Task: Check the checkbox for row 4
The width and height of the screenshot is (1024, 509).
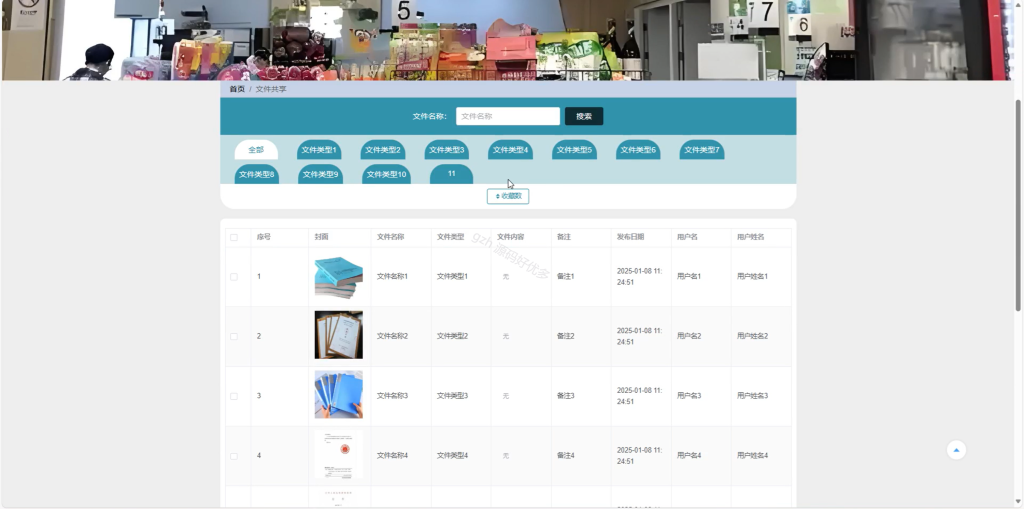Action: point(234,456)
